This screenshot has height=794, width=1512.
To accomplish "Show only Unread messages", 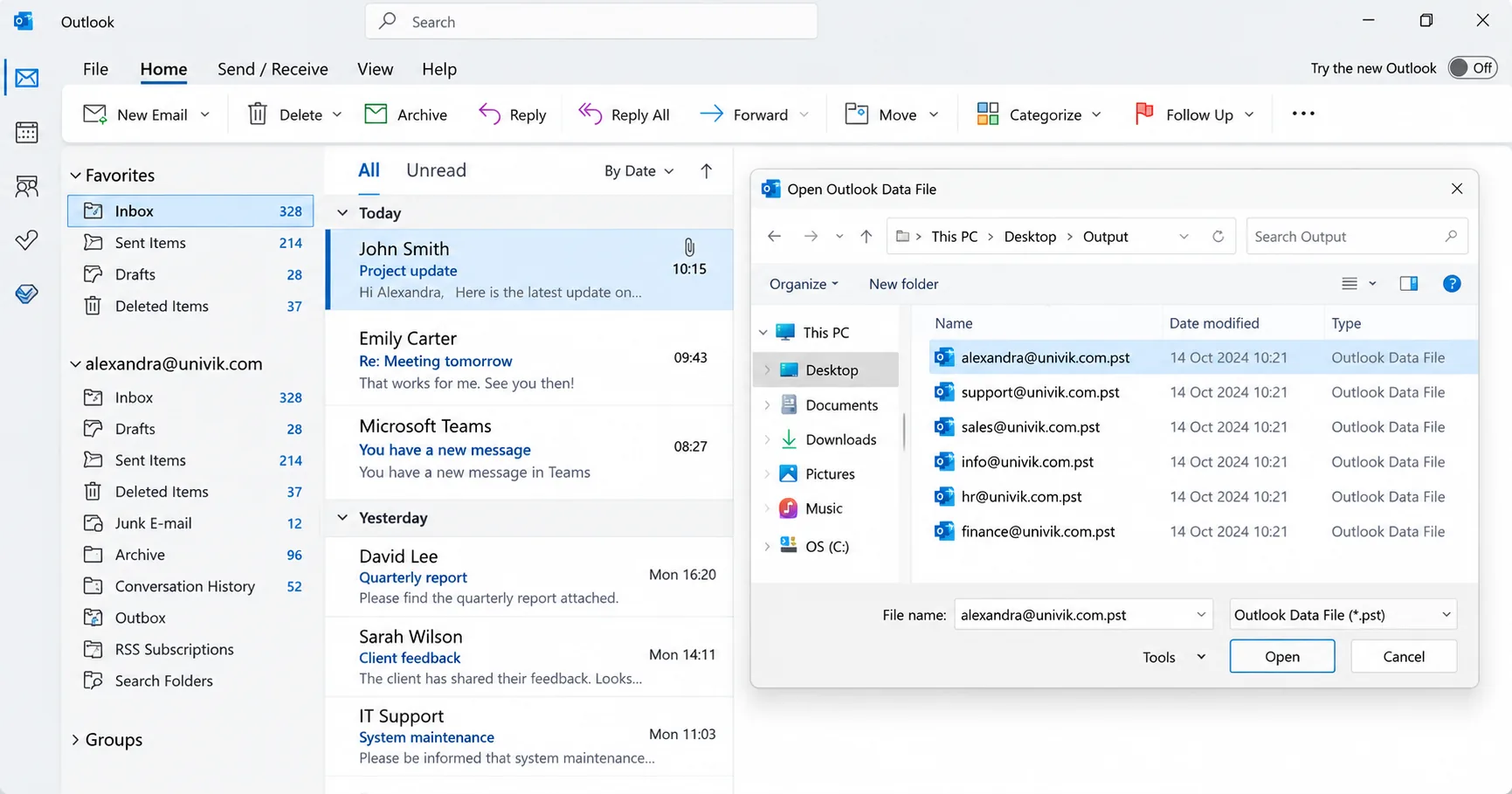I will 436,170.
